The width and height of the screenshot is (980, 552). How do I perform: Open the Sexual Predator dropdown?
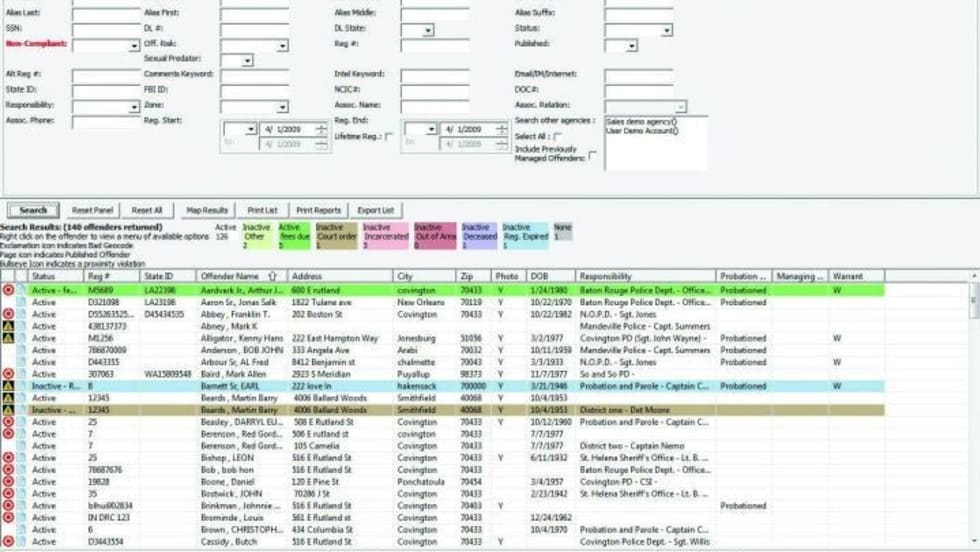247,61
